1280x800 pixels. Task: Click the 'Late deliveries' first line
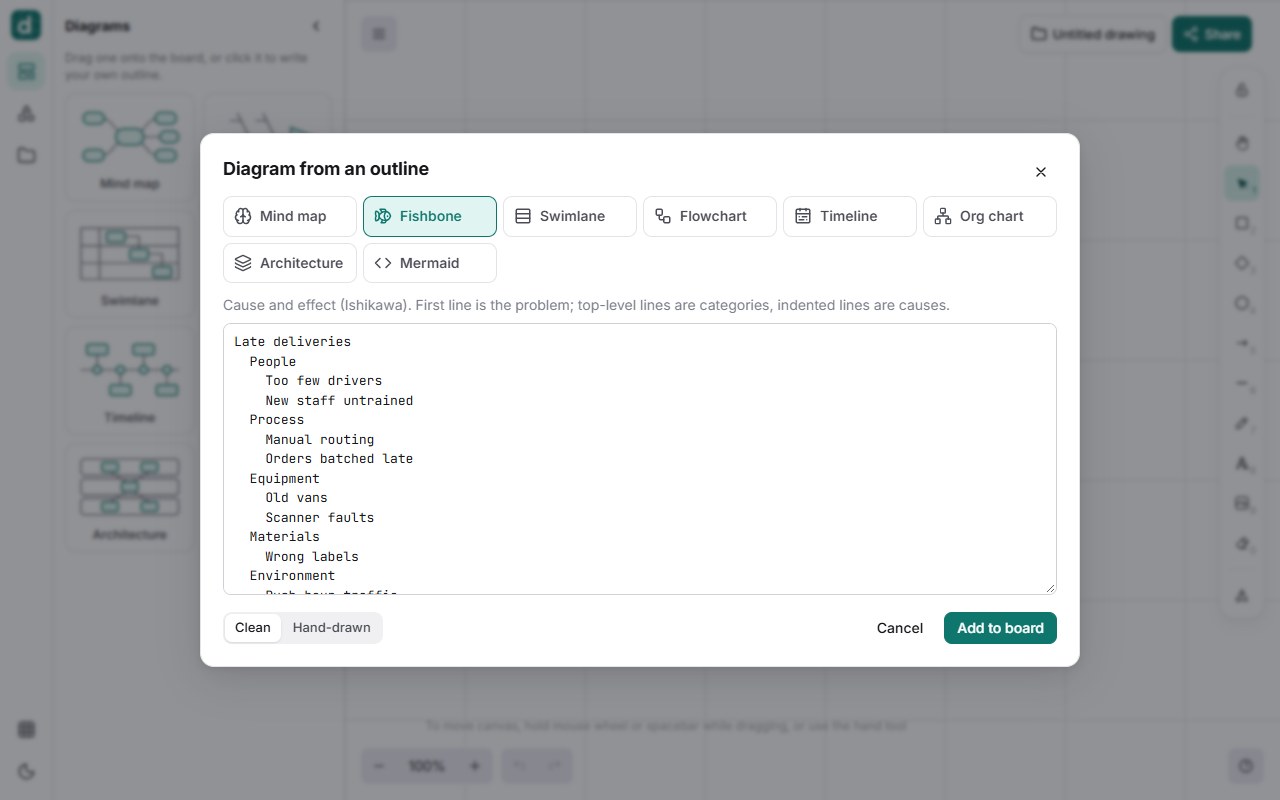point(292,342)
